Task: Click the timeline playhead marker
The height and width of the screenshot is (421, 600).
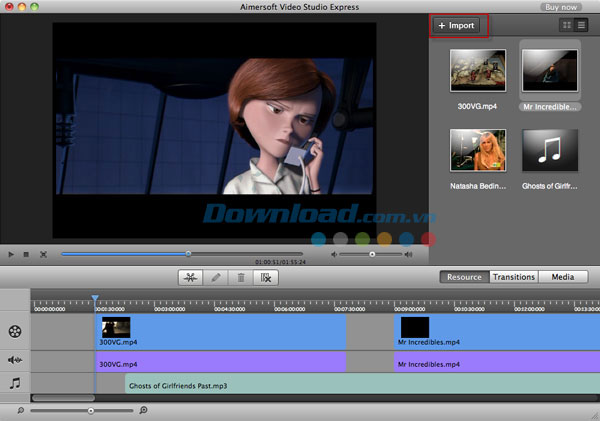Action: (95, 298)
